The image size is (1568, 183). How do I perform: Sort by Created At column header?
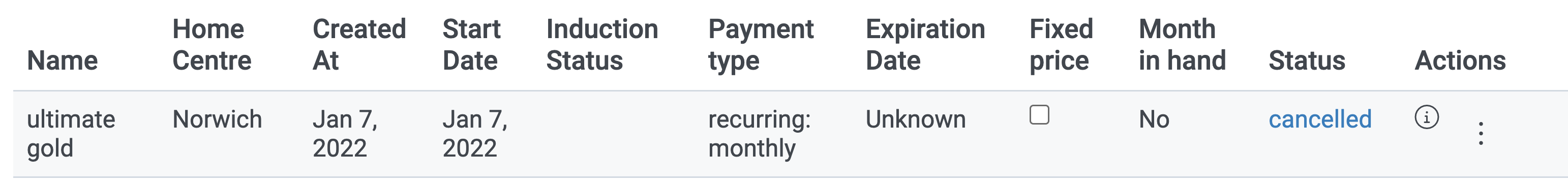359,44
